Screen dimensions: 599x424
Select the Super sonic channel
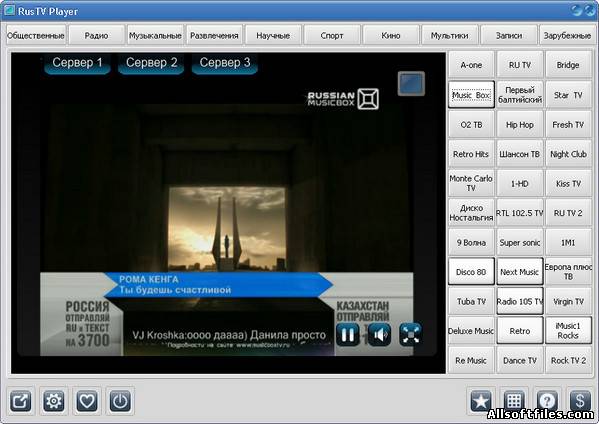coord(520,243)
